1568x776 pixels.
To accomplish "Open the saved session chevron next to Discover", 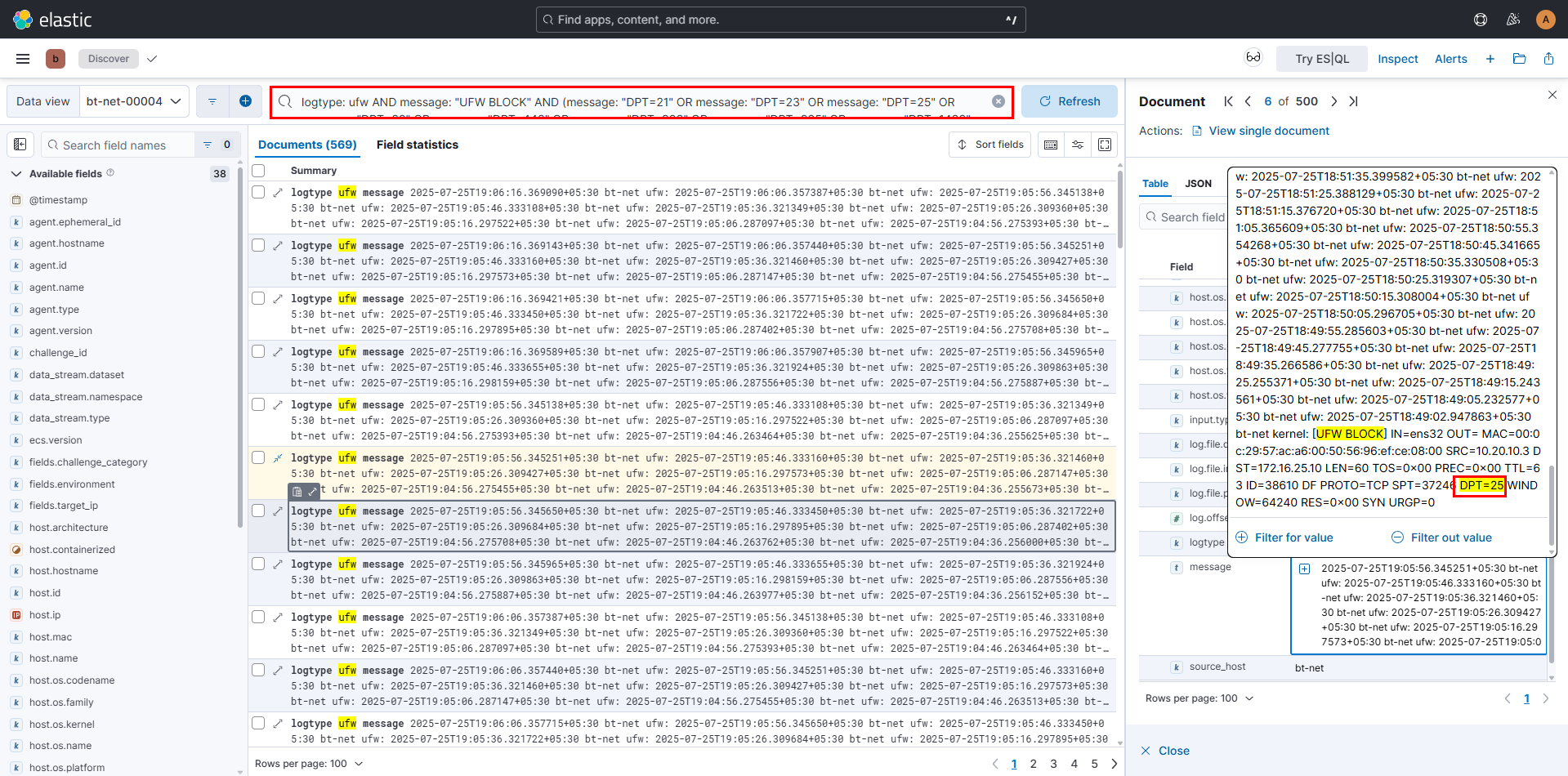I will coord(152,59).
